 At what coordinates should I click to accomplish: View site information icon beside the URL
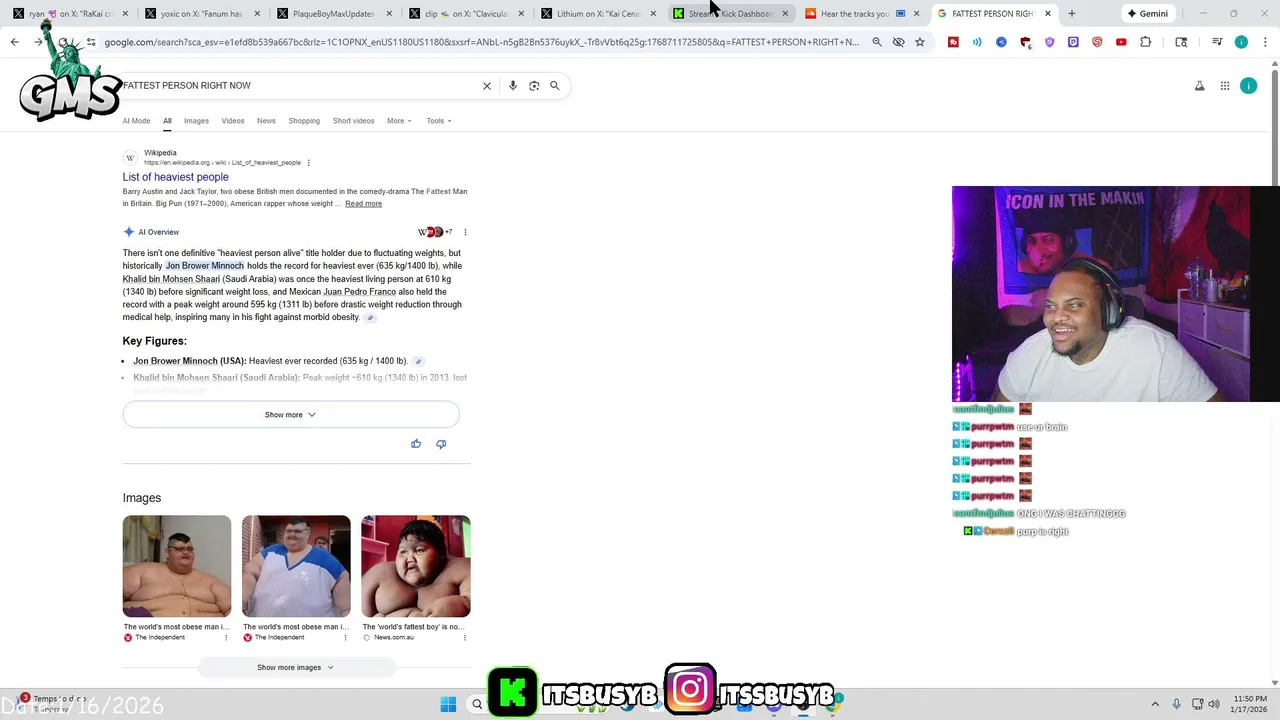[x=91, y=42]
